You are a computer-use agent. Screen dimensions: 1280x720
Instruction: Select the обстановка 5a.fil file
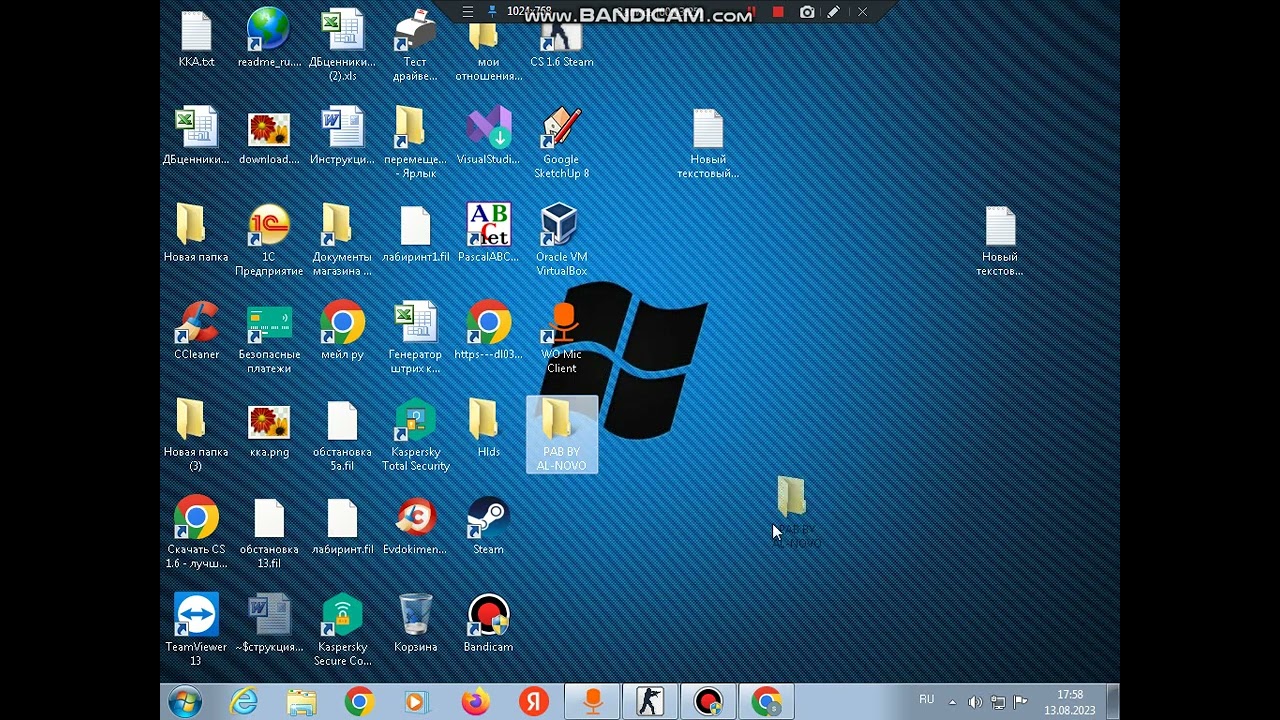[342, 436]
